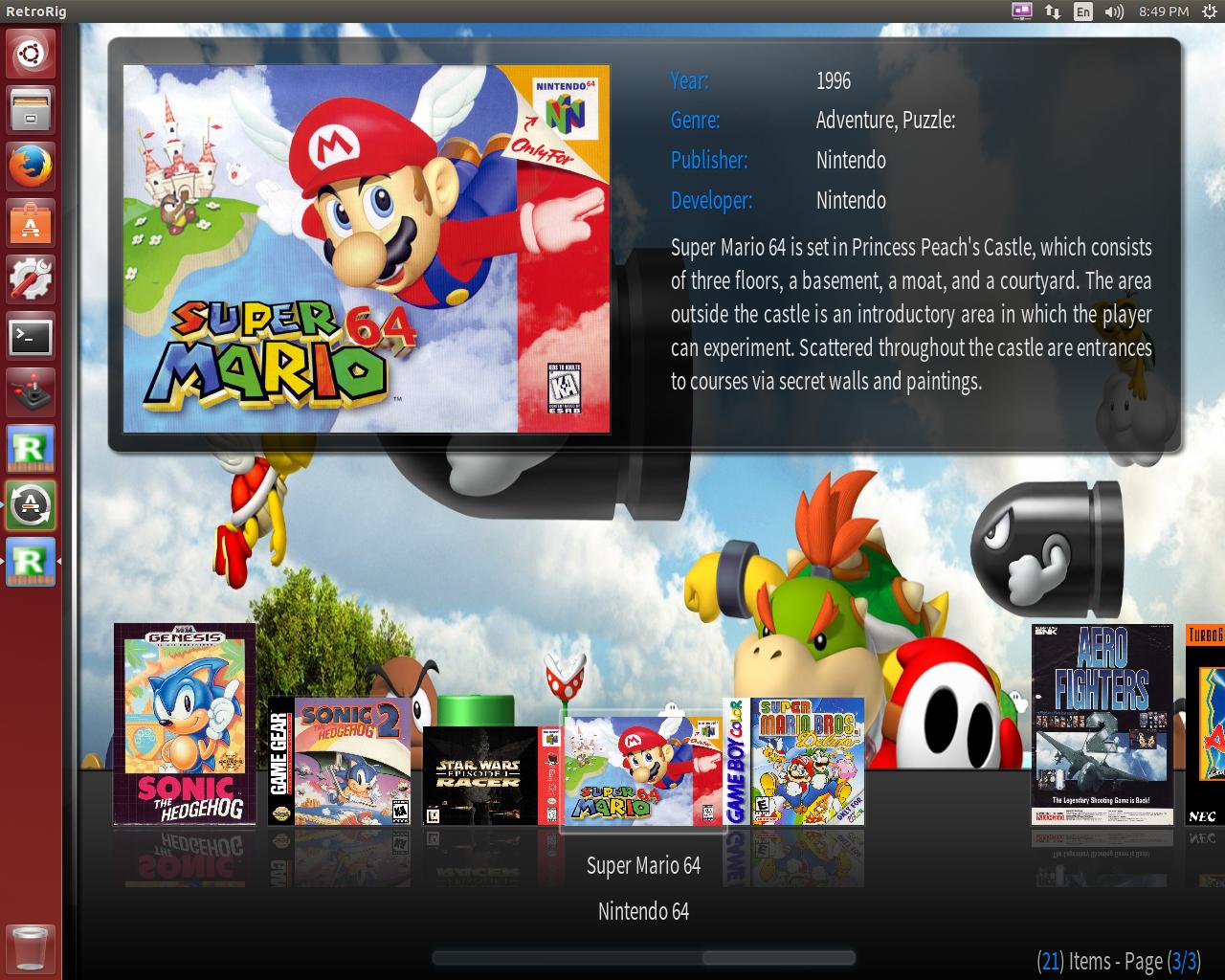This screenshot has width=1225, height=980.
Task: Click the Year value 1996
Action: click(x=834, y=80)
